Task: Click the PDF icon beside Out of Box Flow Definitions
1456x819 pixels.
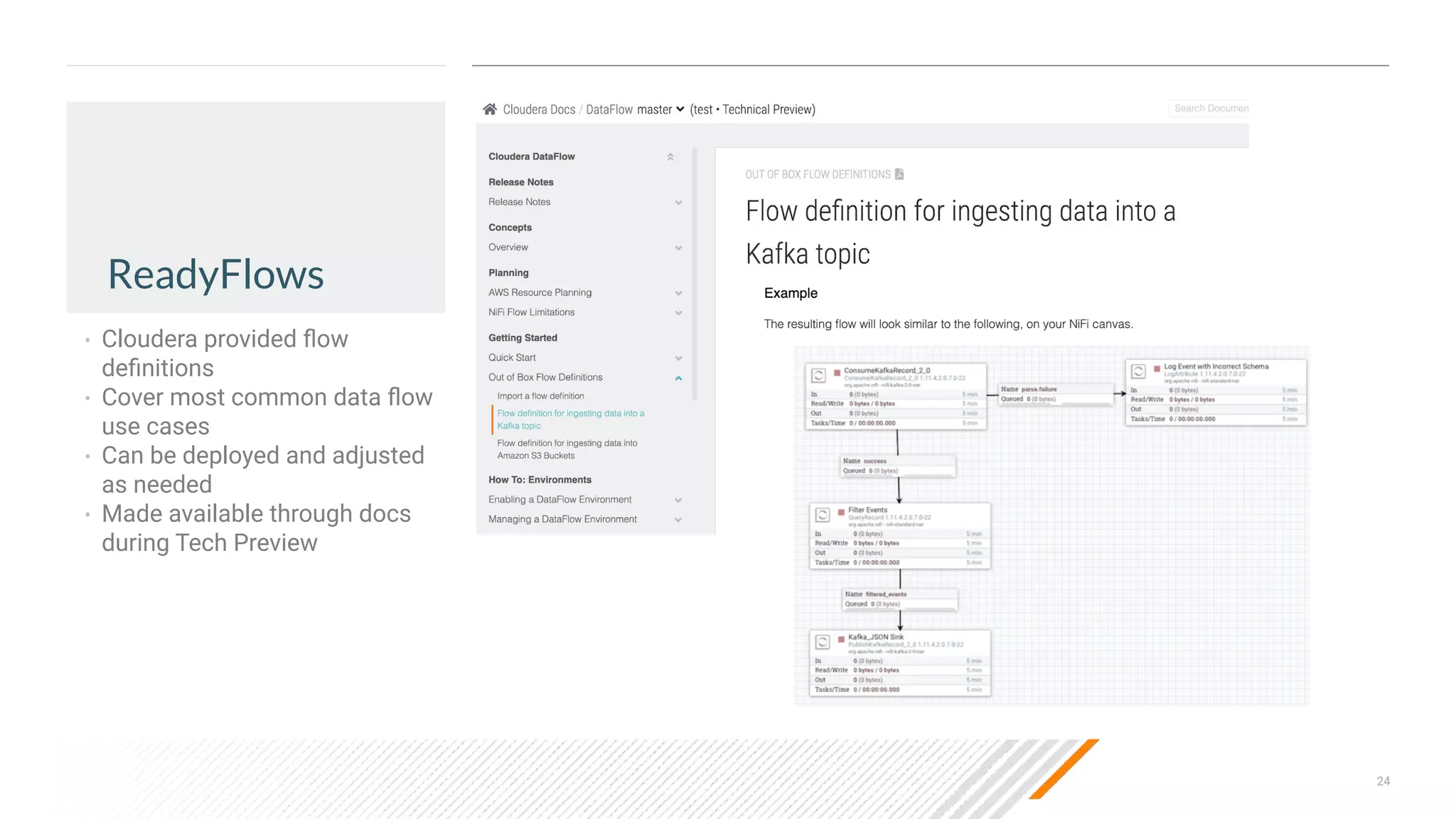Action: pyautogui.click(x=899, y=174)
